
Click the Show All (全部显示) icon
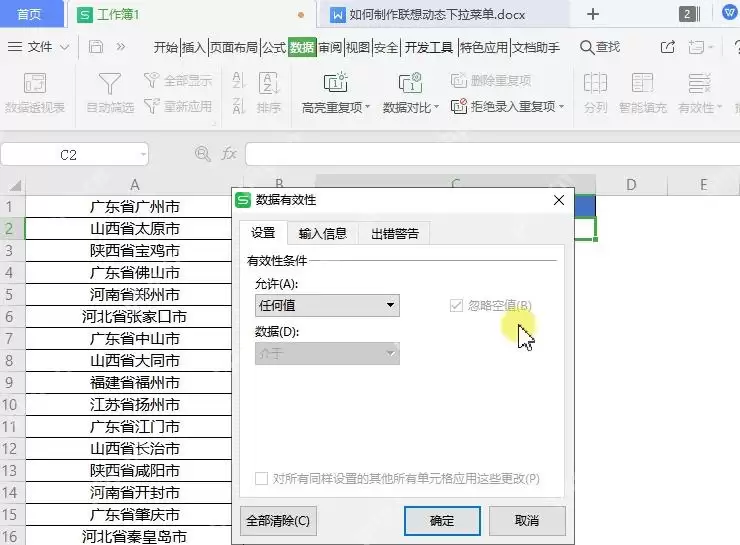151,80
